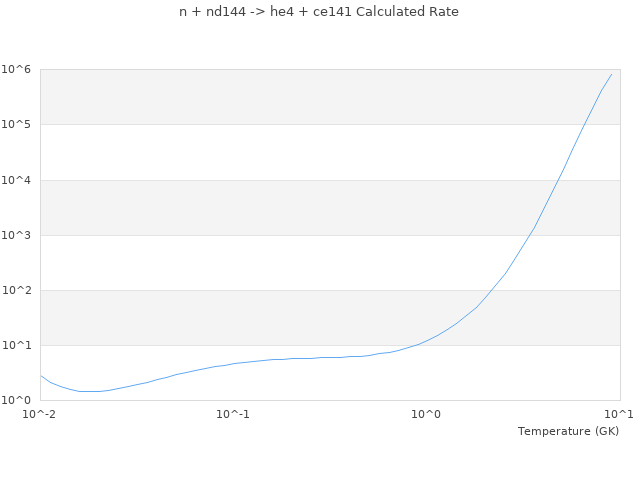Click the blue curve's leftmost starting point
The height and width of the screenshot is (480, 640).
(41, 376)
